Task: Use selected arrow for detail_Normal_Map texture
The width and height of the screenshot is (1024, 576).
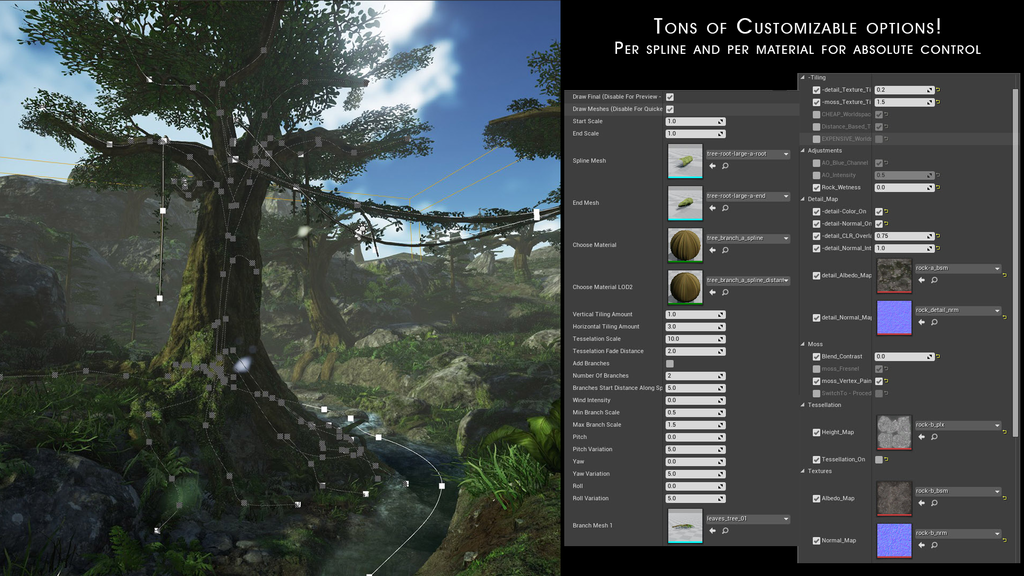Action: point(921,322)
